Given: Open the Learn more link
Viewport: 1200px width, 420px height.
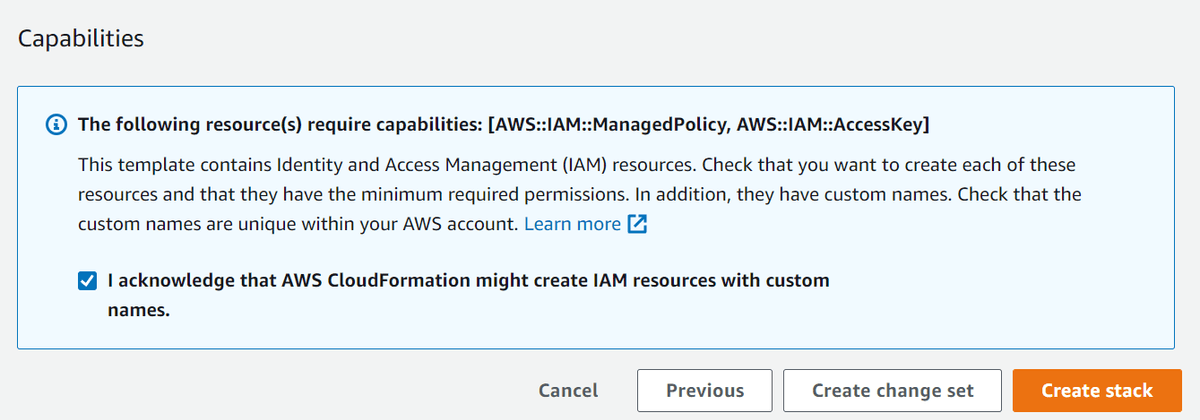Looking at the screenshot, I should point(572,224).
